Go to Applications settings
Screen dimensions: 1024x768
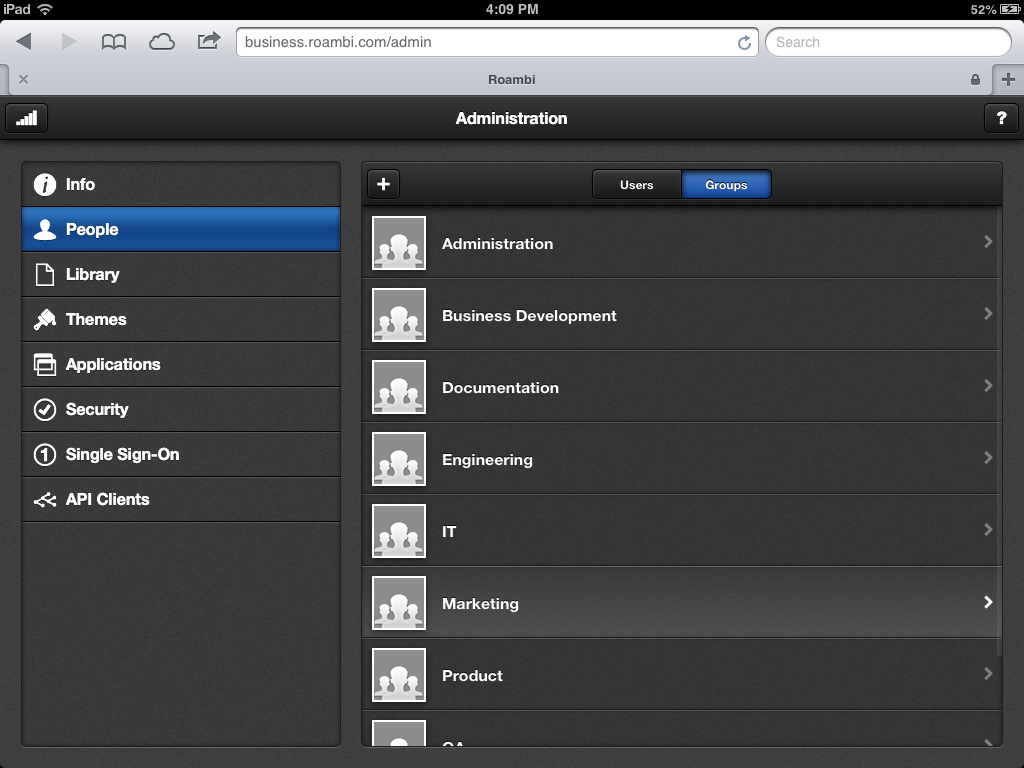(x=181, y=364)
